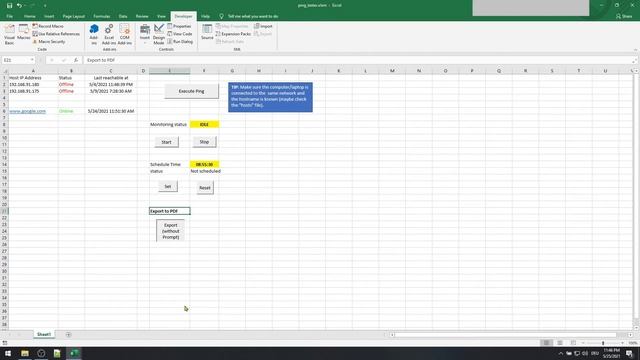Image resolution: width=640 pixels, height=360 pixels.
Task: Switch to the Formulas tab
Action: (102, 16)
